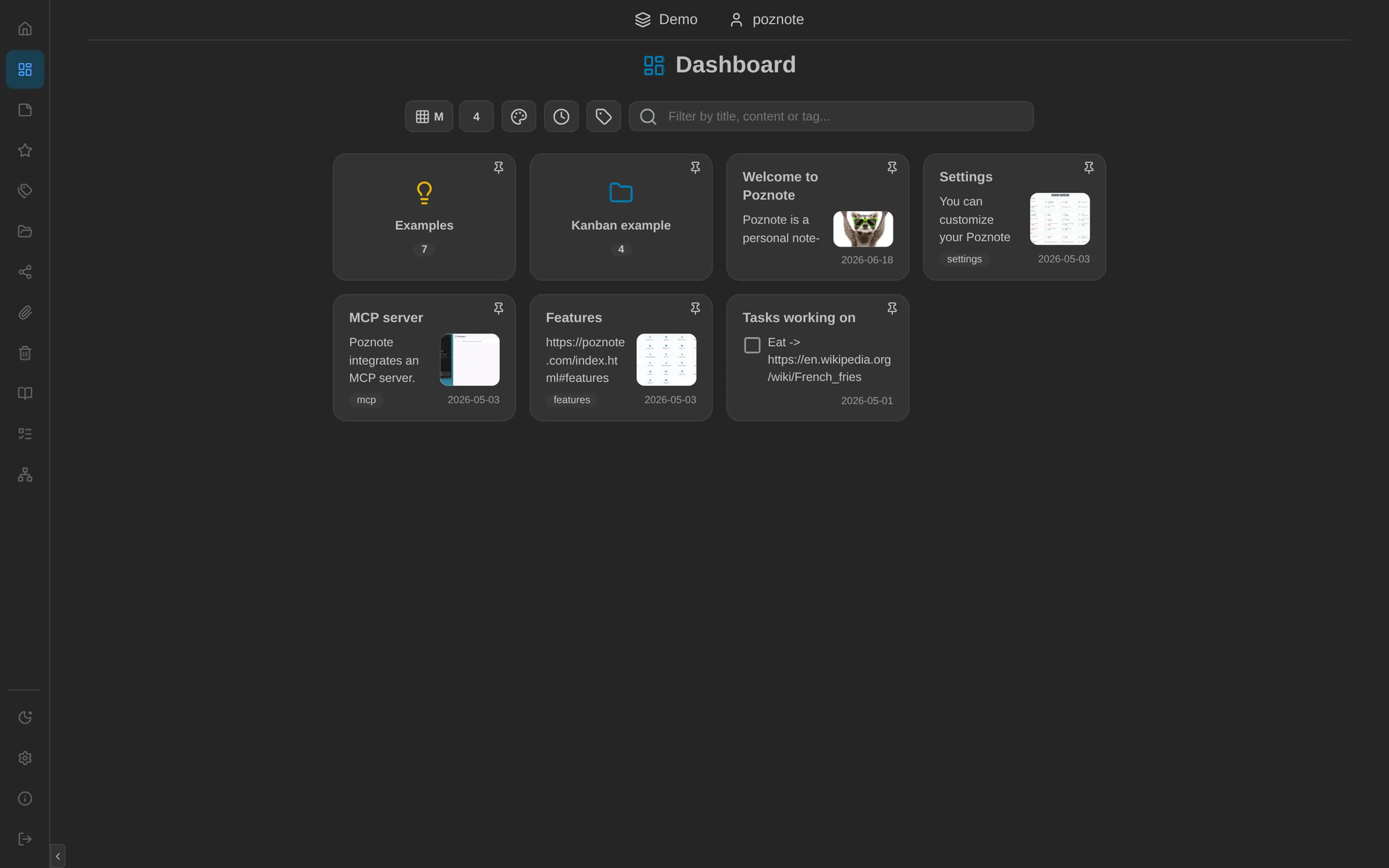Click the Features note thumbnail
Image resolution: width=1389 pixels, height=868 pixels.
coord(666,359)
